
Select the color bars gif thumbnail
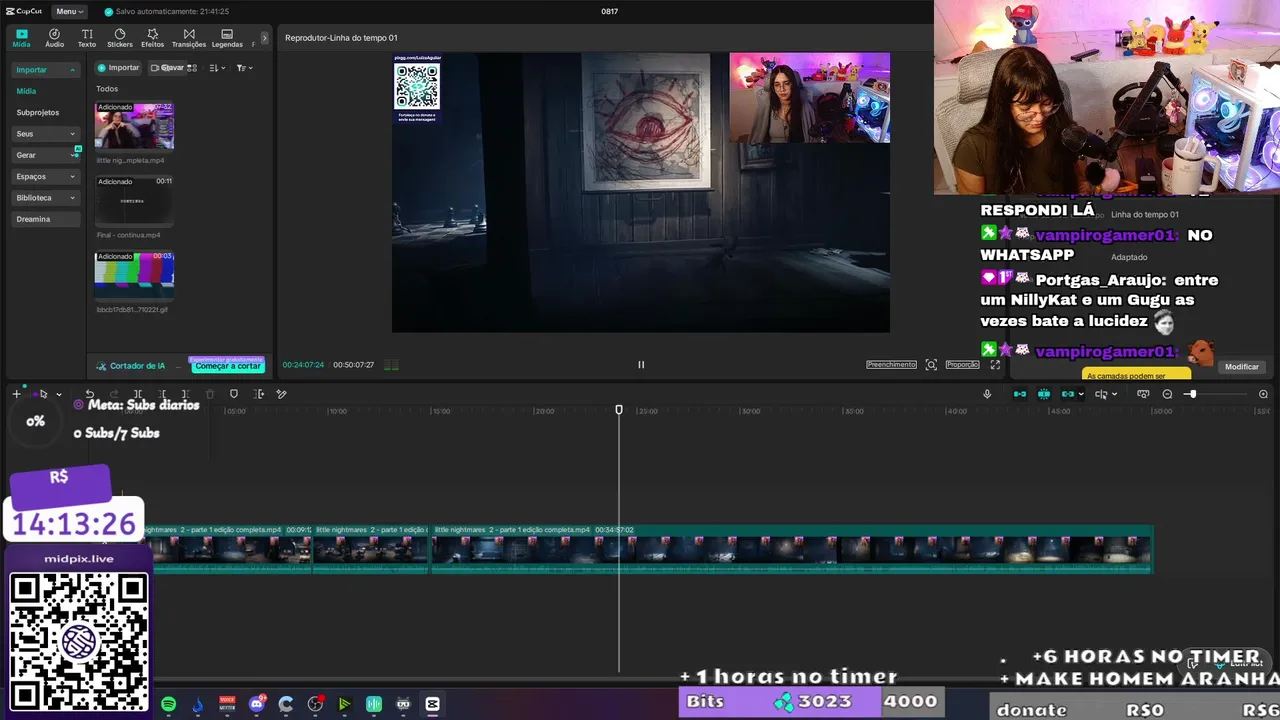pyautogui.click(x=134, y=275)
